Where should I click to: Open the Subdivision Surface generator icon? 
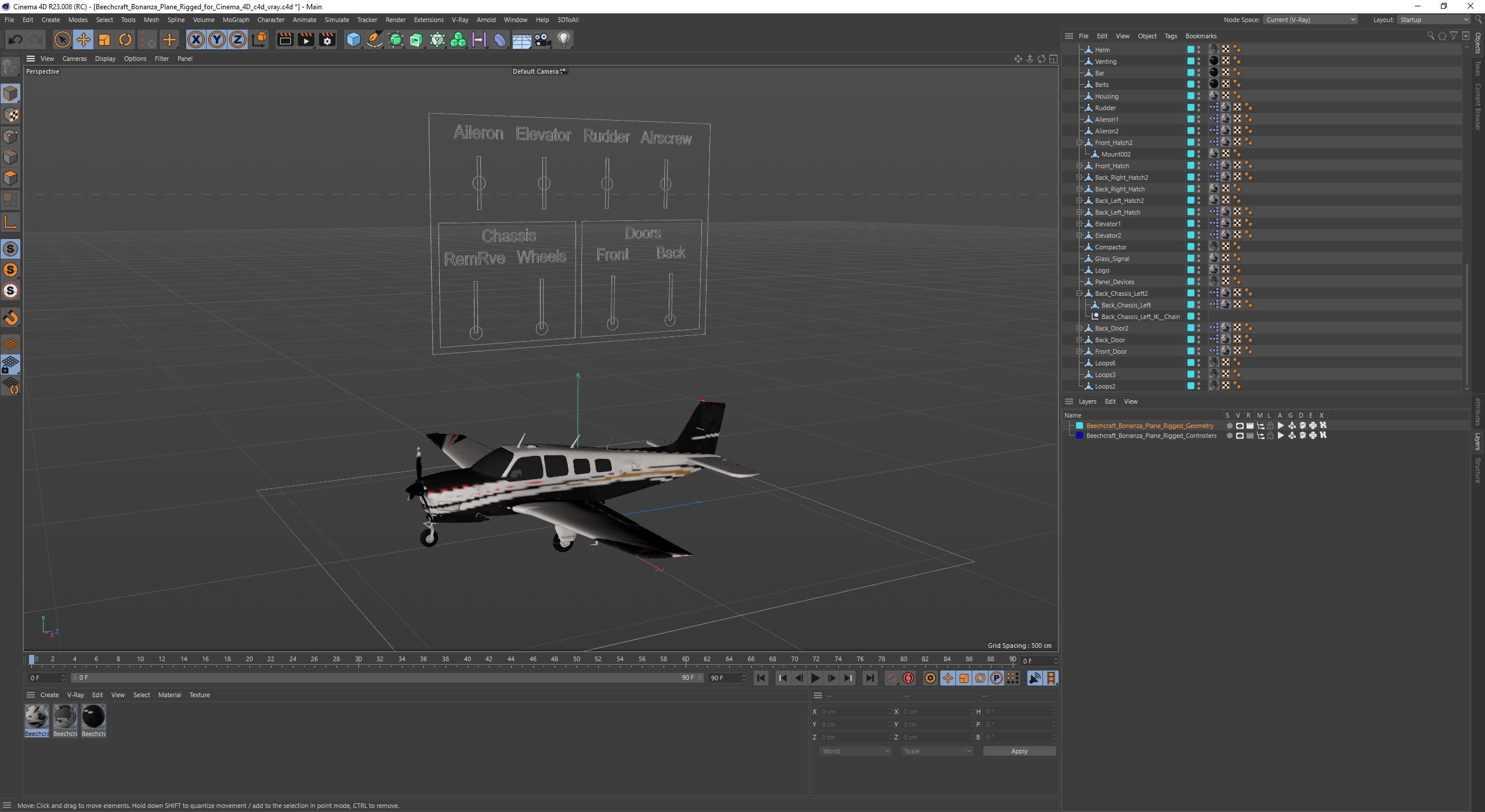coord(396,39)
